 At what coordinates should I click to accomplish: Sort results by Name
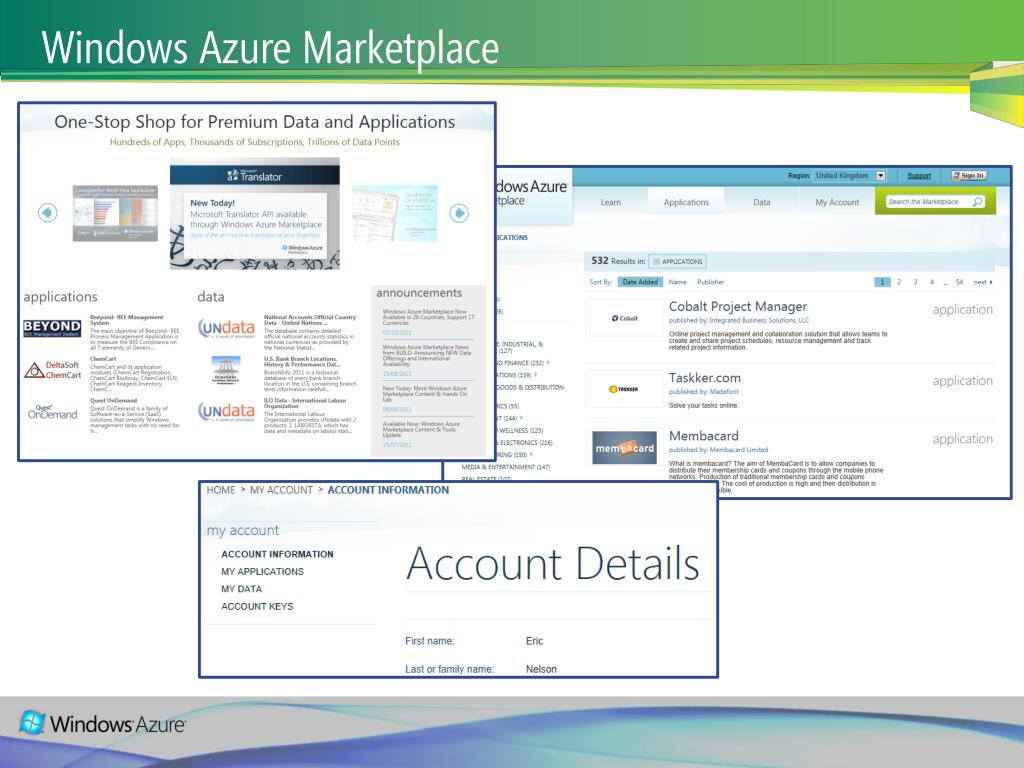coord(677,282)
